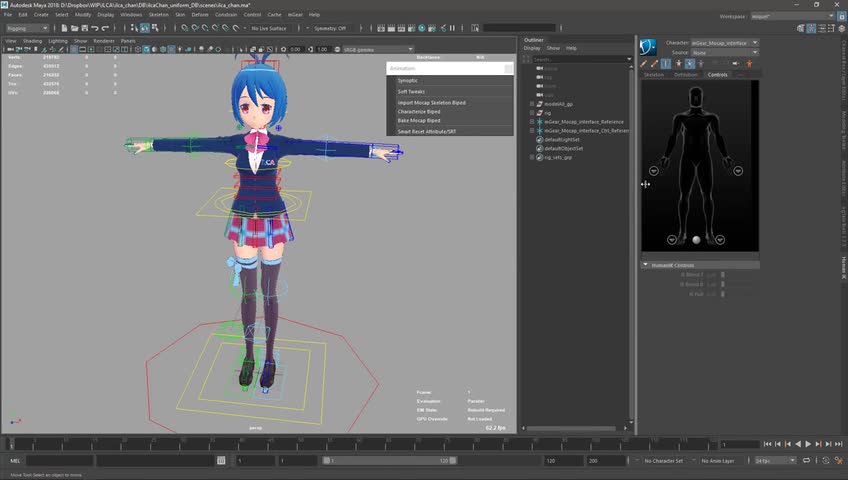Expand mGear_Mocap_interface_Reference node
Image resolution: width=848 pixels, height=480 pixels.
point(532,122)
